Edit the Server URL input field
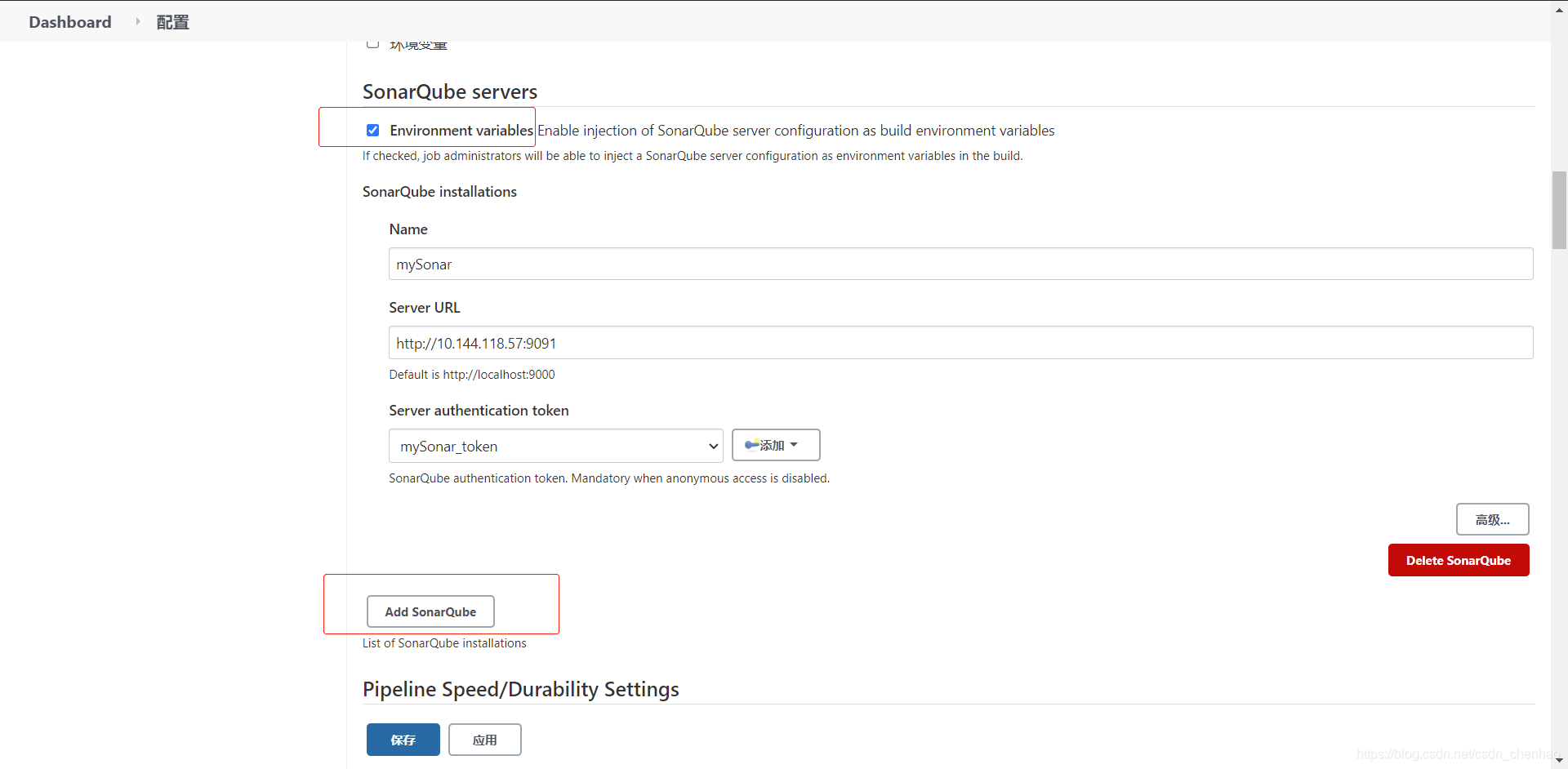This screenshot has width=1568, height=769. point(960,343)
